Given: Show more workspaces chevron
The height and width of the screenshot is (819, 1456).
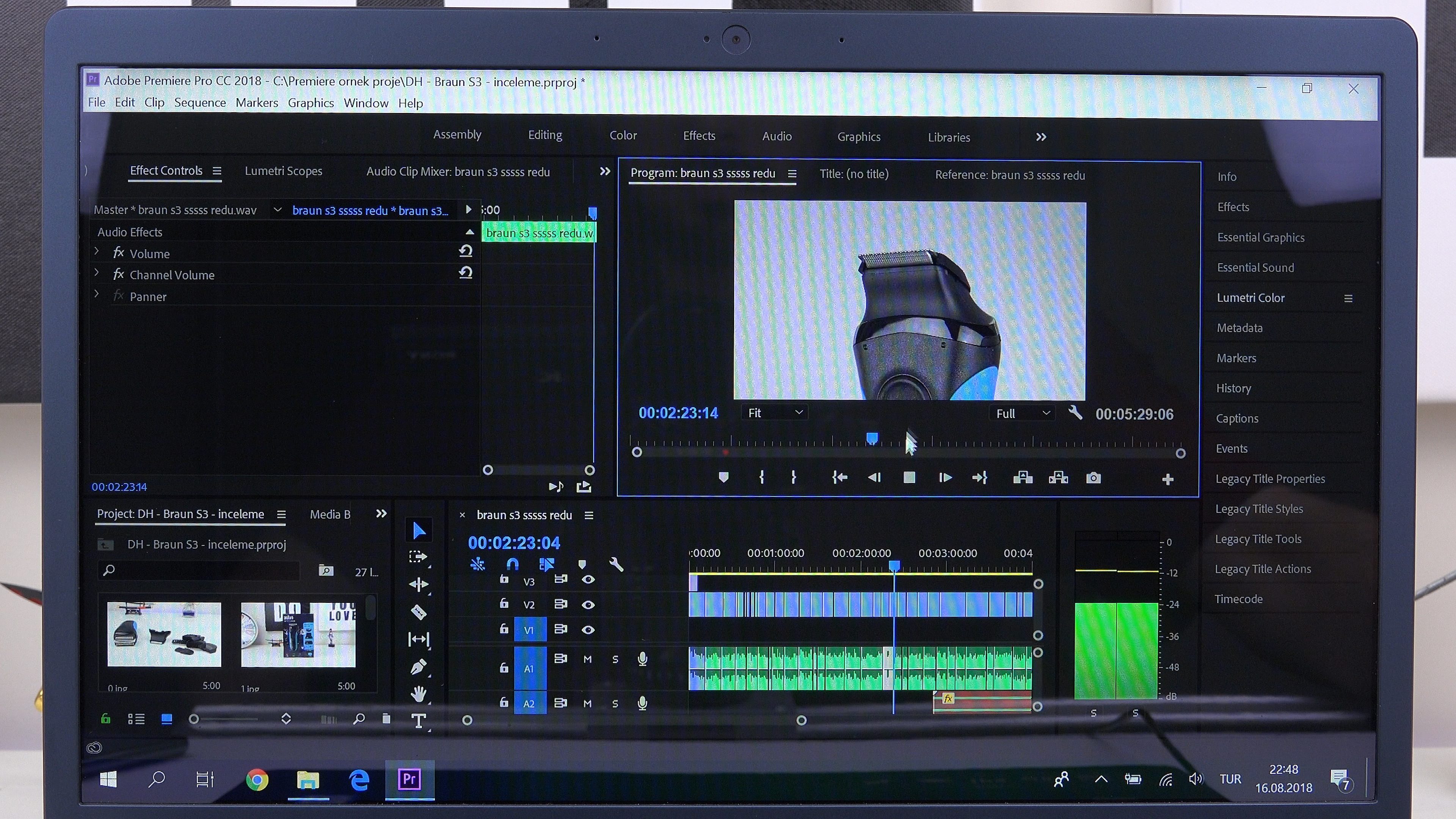Looking at the screenshot, I should pyautogui.click(x=1041, y=137).
